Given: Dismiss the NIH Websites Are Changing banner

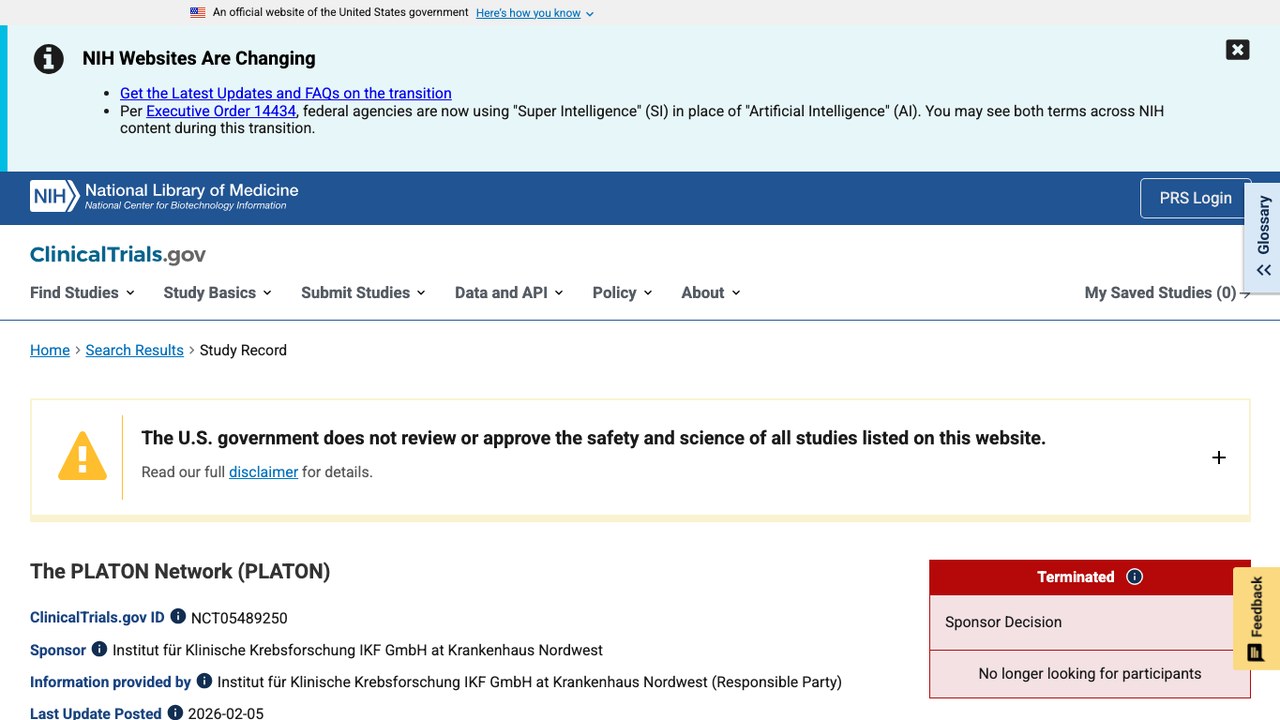Looking at the screenshot, I should point(1237,50).
